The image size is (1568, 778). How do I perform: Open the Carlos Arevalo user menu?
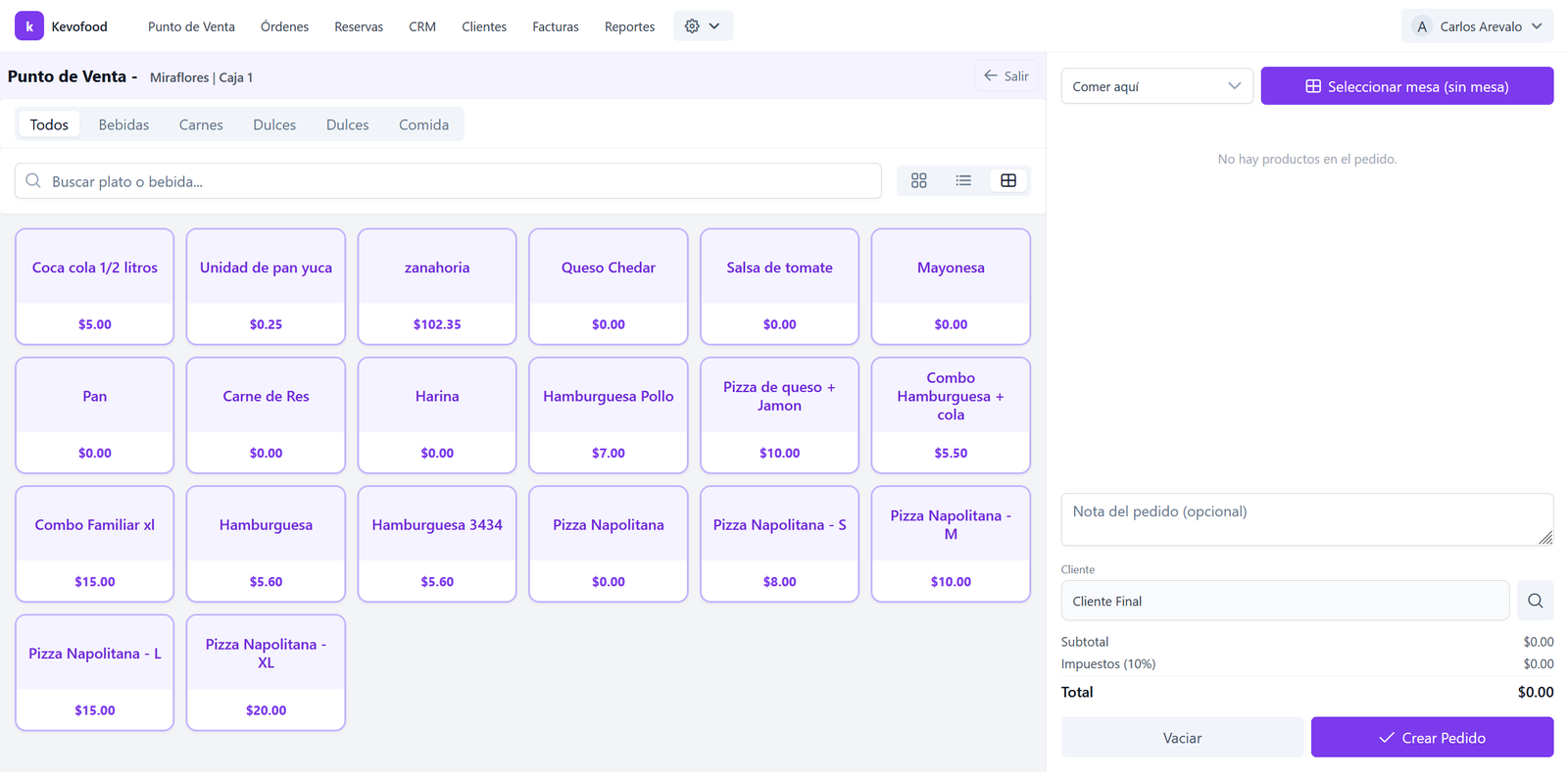point(1480,26)
